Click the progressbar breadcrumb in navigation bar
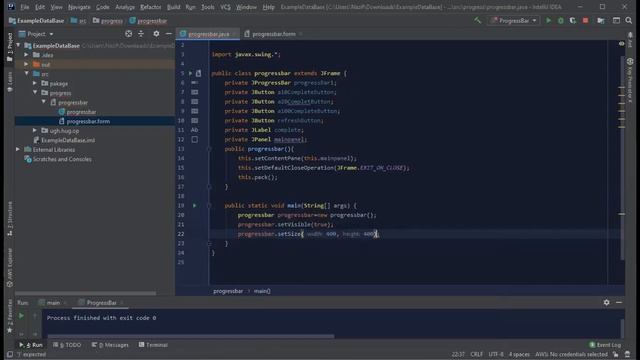Image resolution: width=640 pixels, height=360 pixels. (x=148, y=21)
